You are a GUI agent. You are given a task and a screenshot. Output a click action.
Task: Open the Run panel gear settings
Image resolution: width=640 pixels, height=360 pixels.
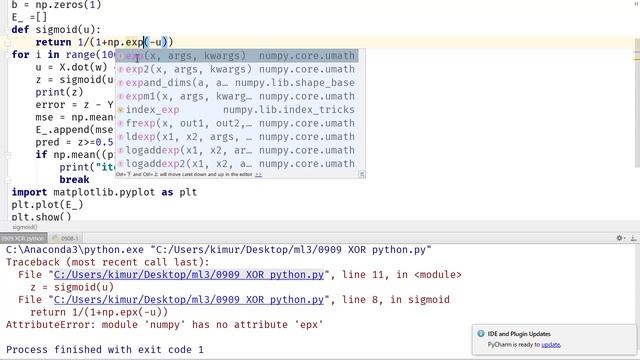click(620, 238)
